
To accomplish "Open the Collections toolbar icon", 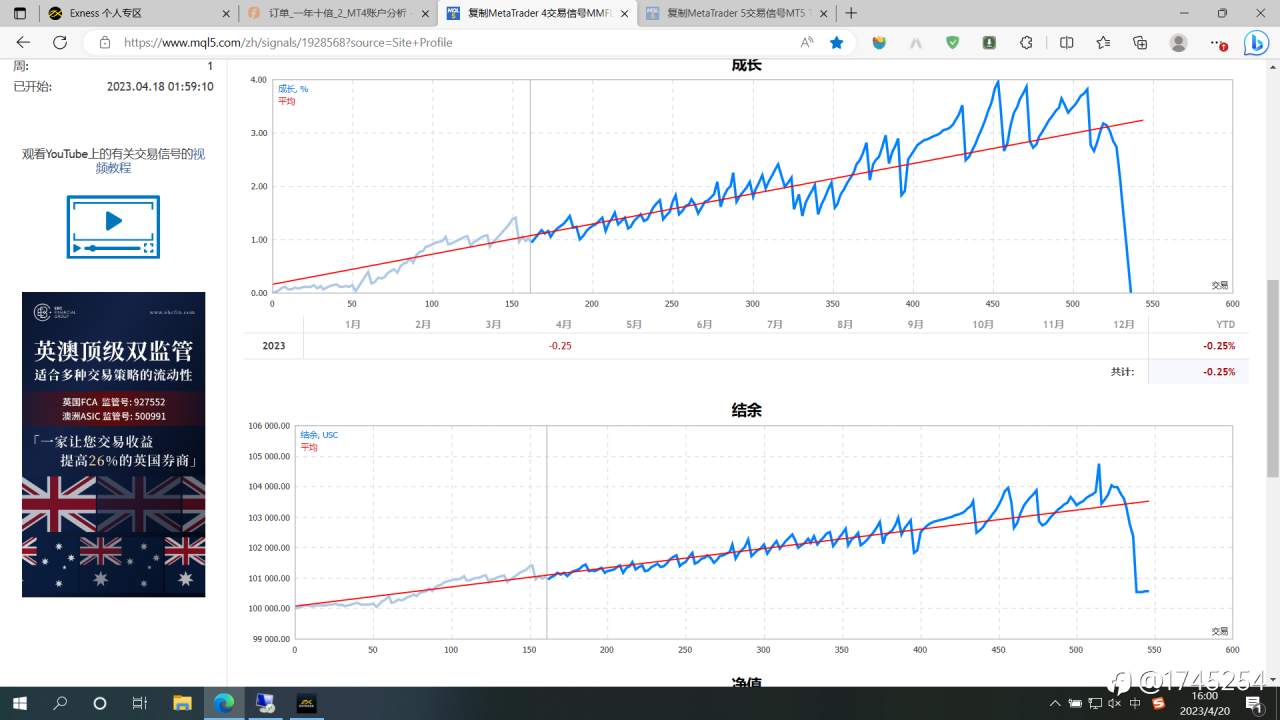I will point(1140,43).
